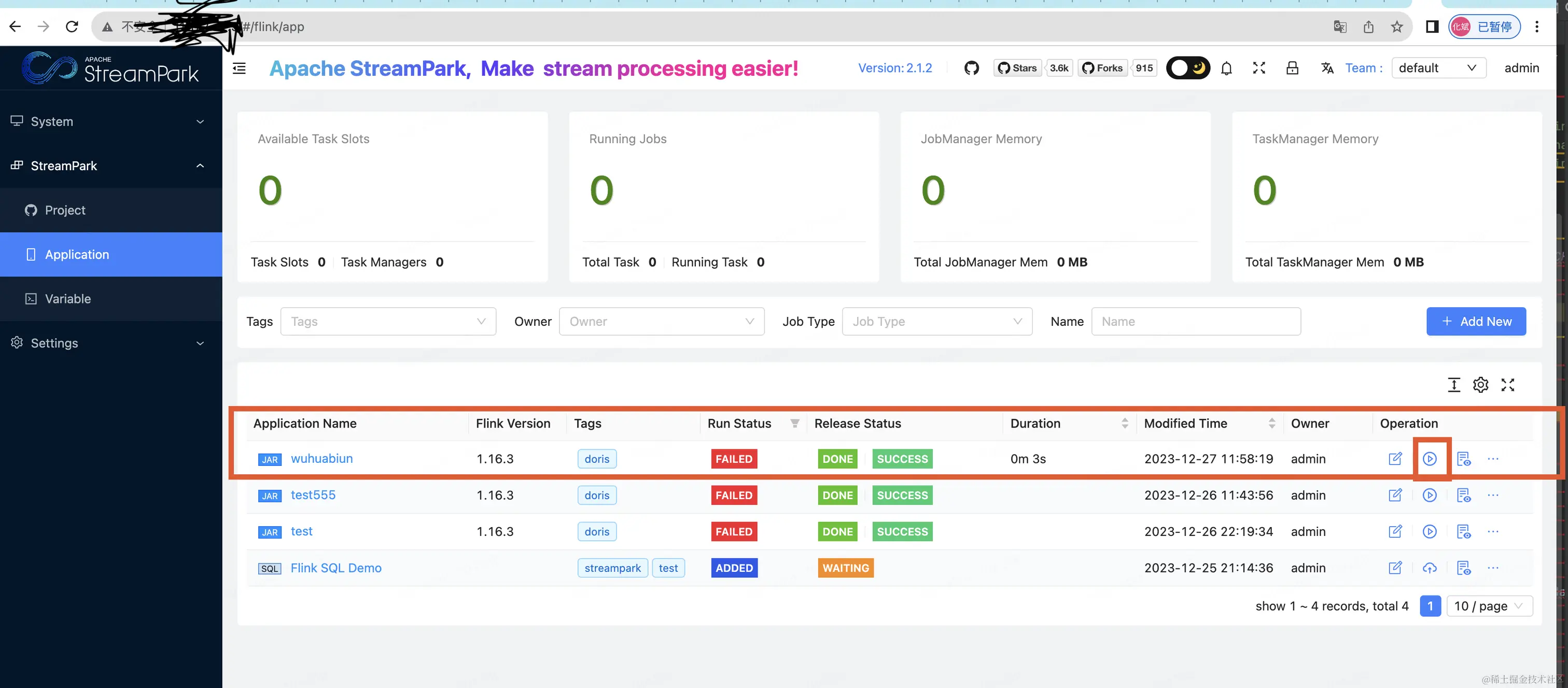This screenshot has height=688, width=1568.
Task: Click the WAITING release status badge
Action: [846, 568]
